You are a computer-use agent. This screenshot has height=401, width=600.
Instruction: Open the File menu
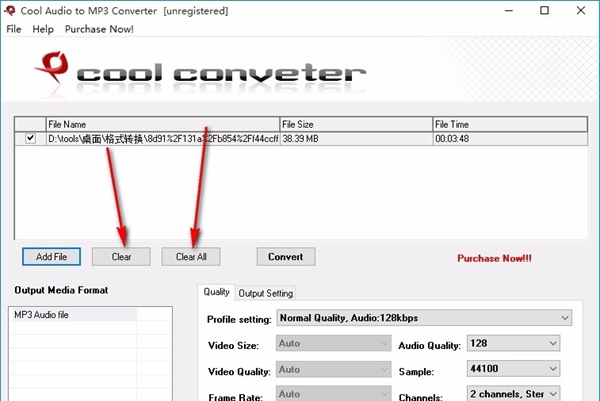tap(14, 29)
